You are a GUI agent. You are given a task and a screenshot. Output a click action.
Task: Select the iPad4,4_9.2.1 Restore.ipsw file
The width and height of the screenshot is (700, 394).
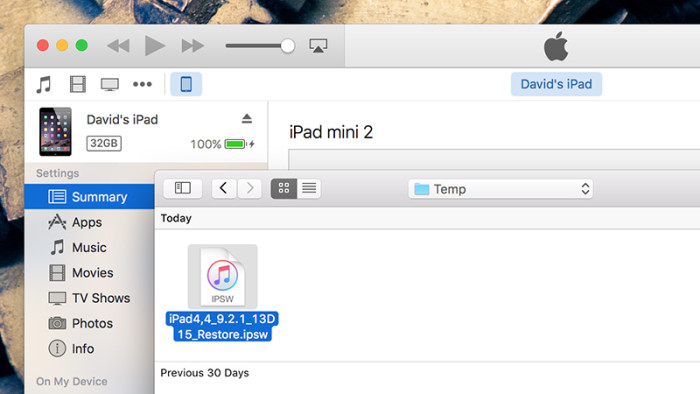coord(222,293)
